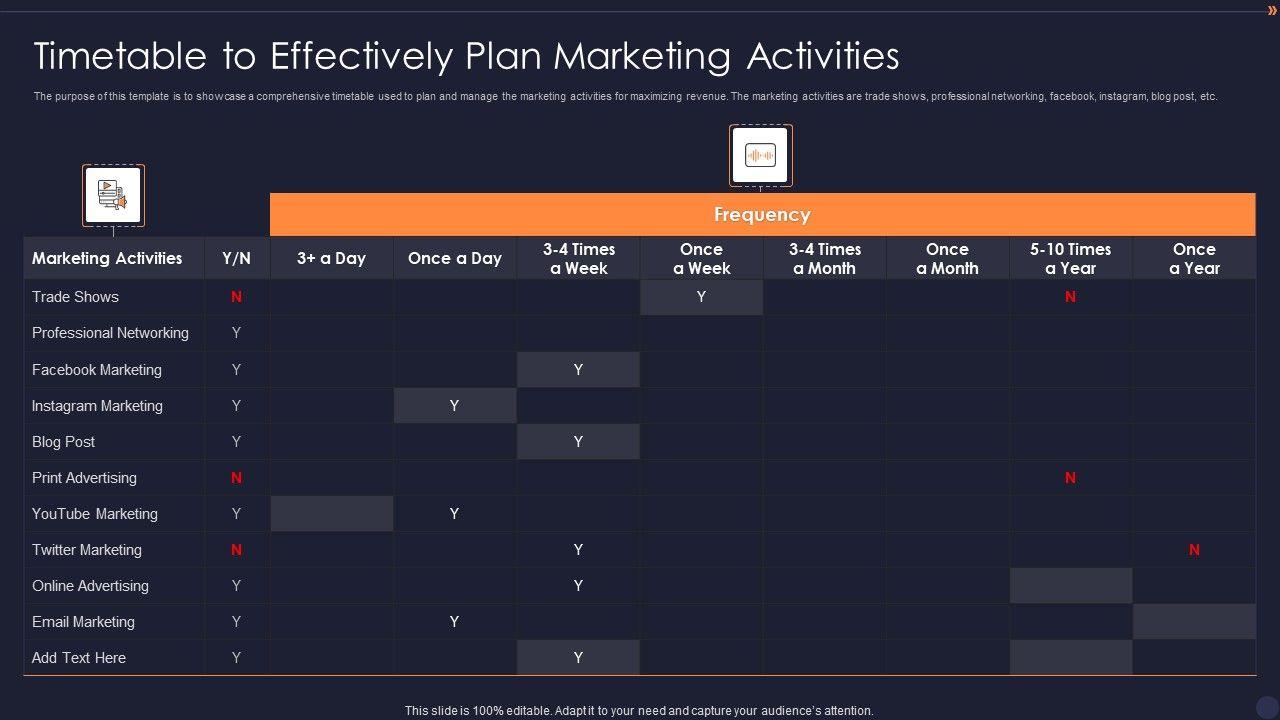1280x720 pixels.
Task: Click the shaded 3+ a Day cell for YouTube Marketing
Action: tap(331, 514)
